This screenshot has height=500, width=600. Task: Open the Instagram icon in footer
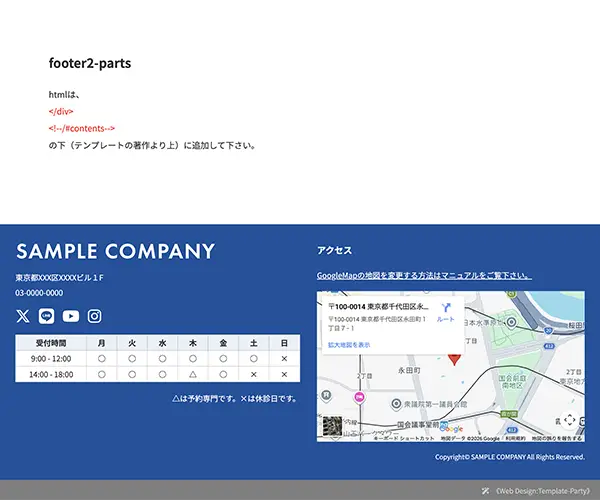pos(95,316)
